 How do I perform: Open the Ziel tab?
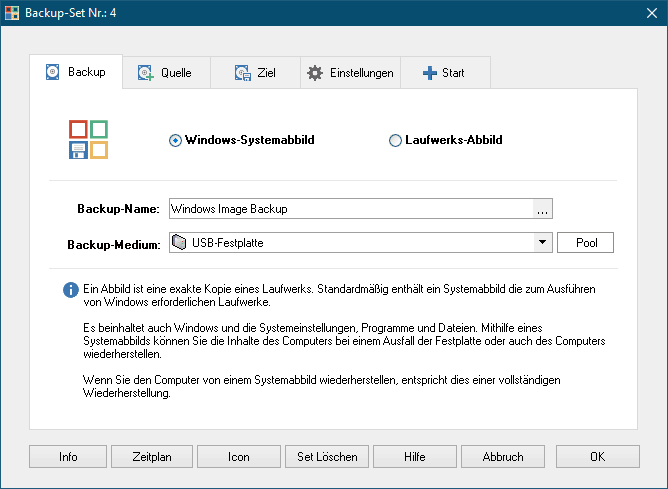(256, 73)
